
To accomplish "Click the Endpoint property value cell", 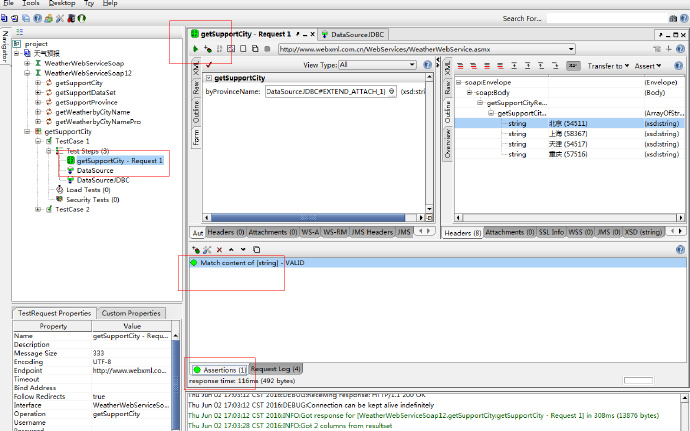I will click(131, 370).
